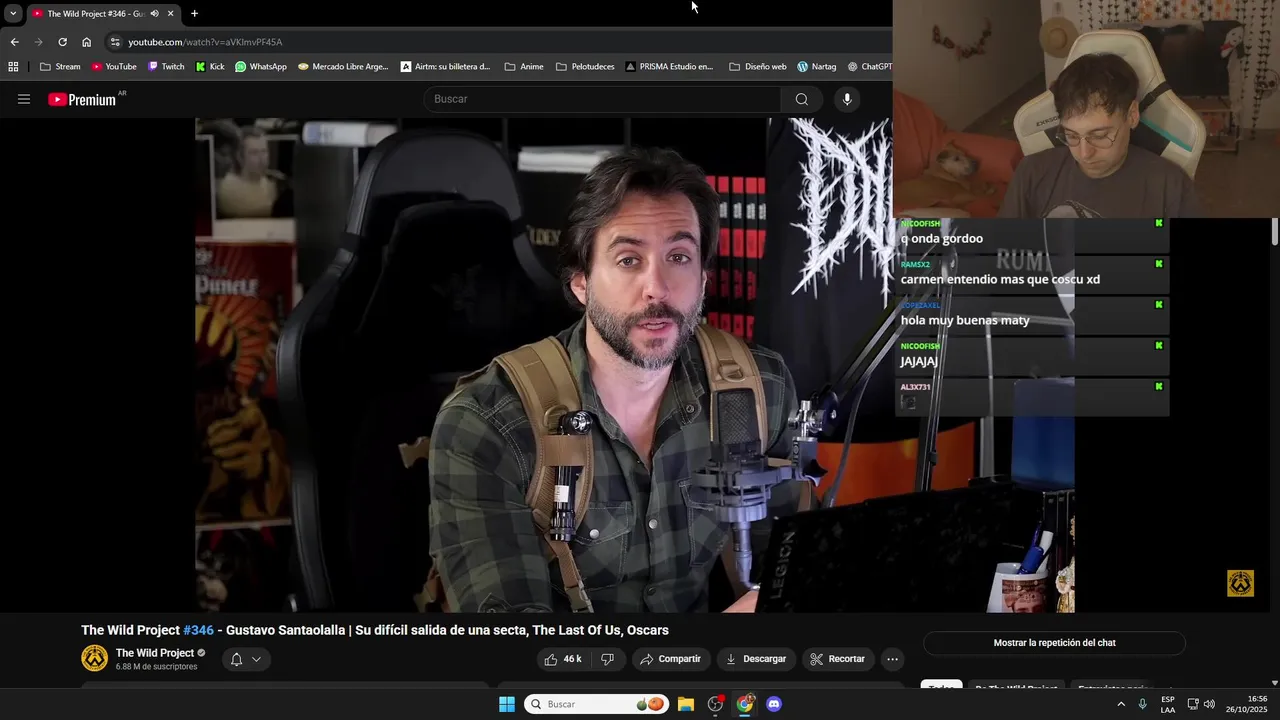Click the Recortar clip button
The height and width of the screenshot is (720, 1280).
[x=838, y=659]
